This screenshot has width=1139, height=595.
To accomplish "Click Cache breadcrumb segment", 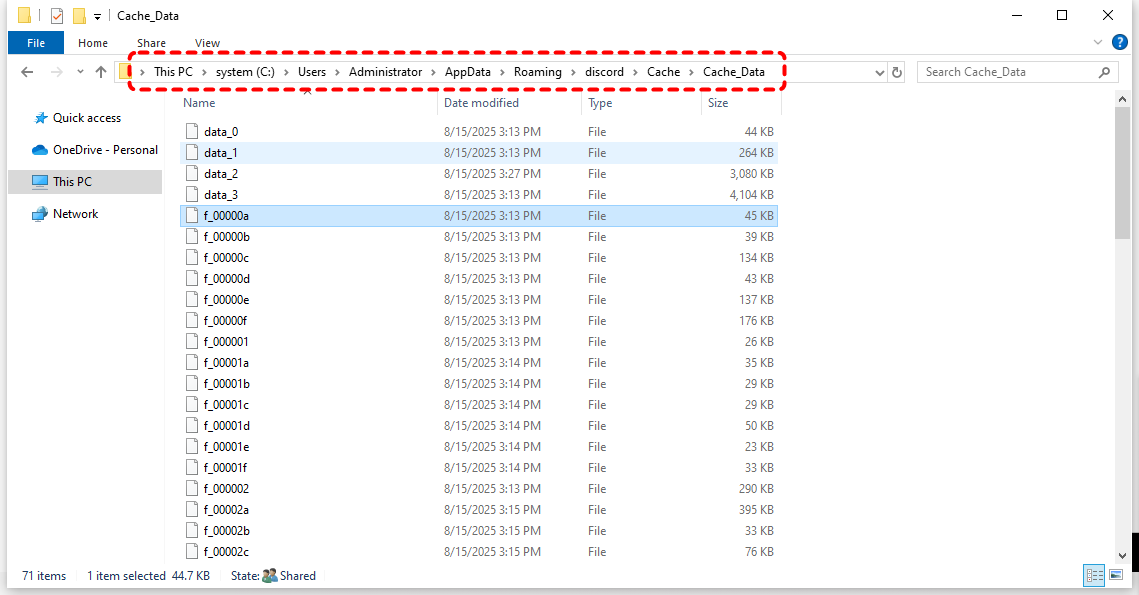I will point(664,72).
